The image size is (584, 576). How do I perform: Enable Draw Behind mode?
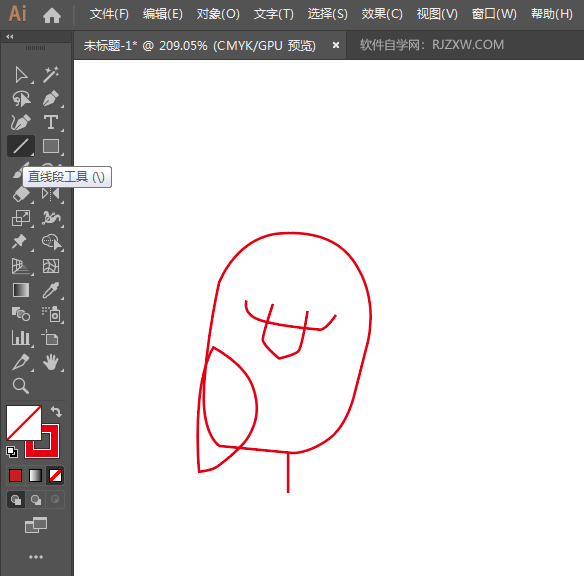[36, 499]
